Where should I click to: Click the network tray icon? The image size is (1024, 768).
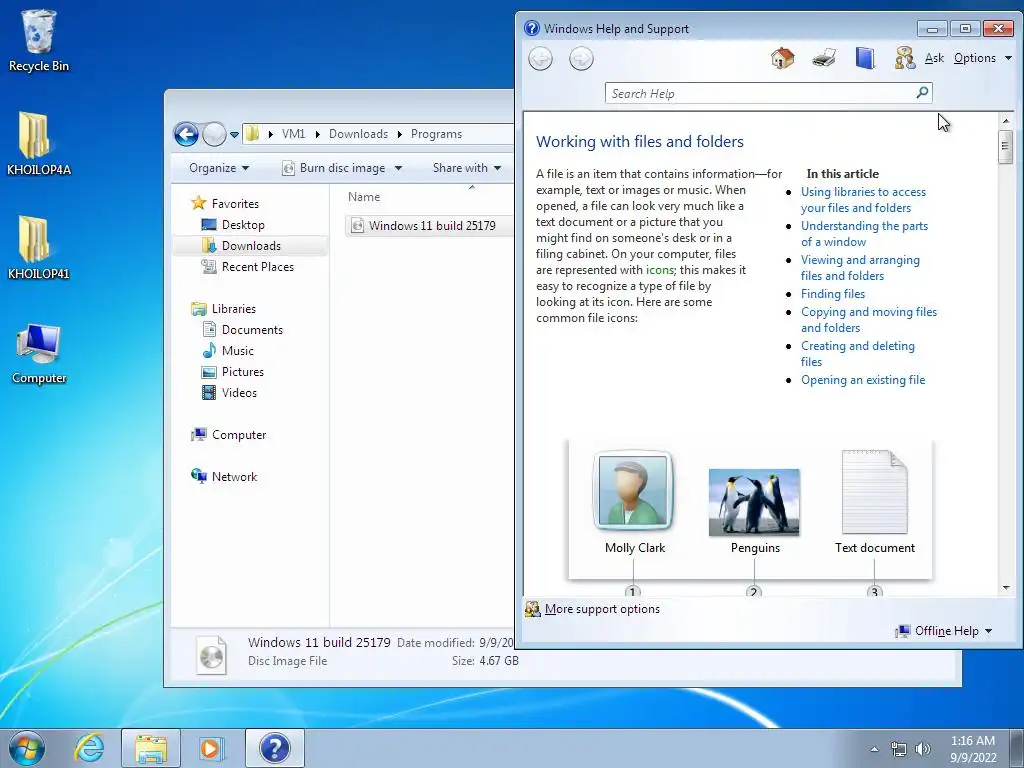pyautogui.click(x=899, y=749)
